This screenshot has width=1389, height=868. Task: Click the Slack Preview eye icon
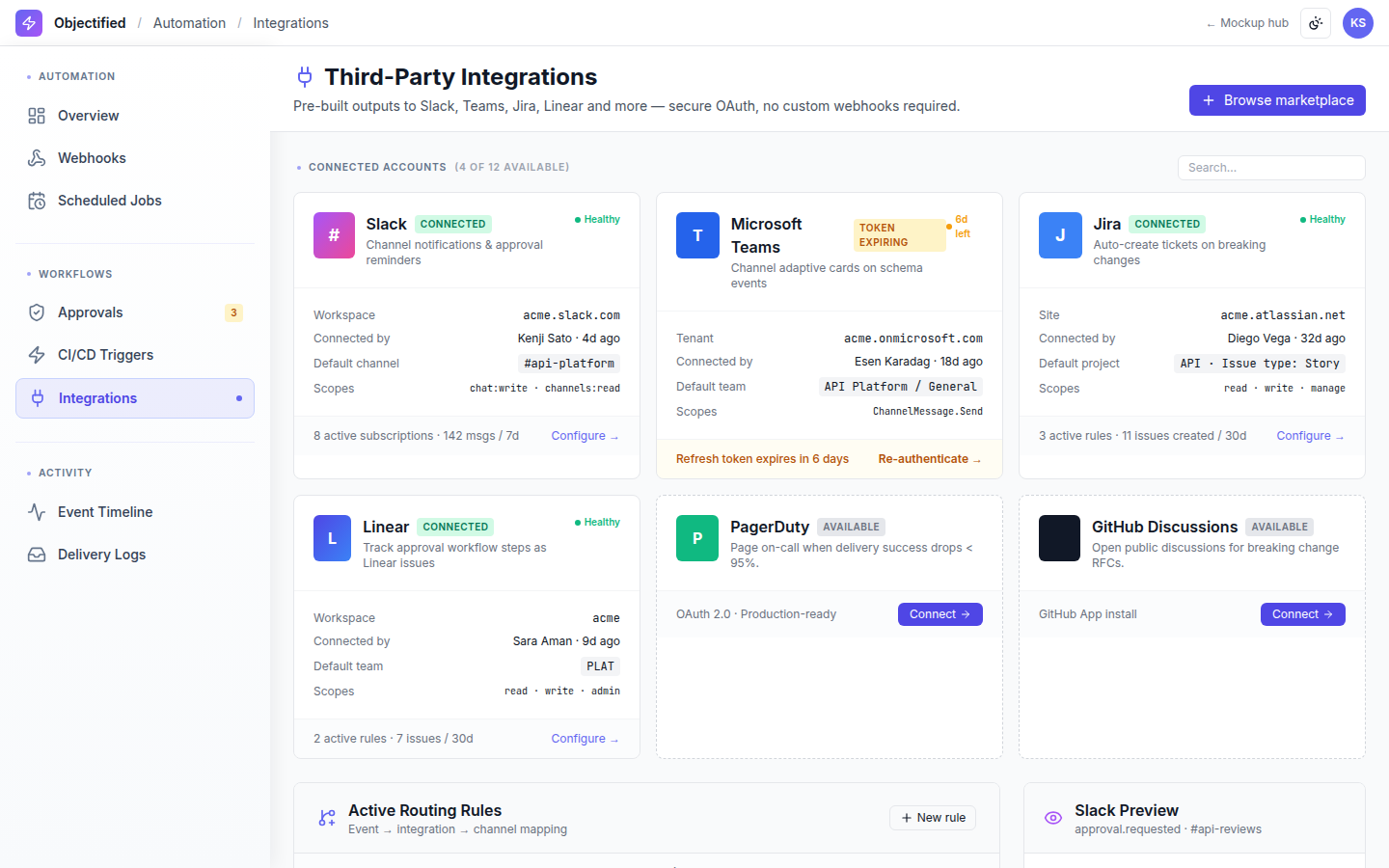click(x=1053, y=818)
